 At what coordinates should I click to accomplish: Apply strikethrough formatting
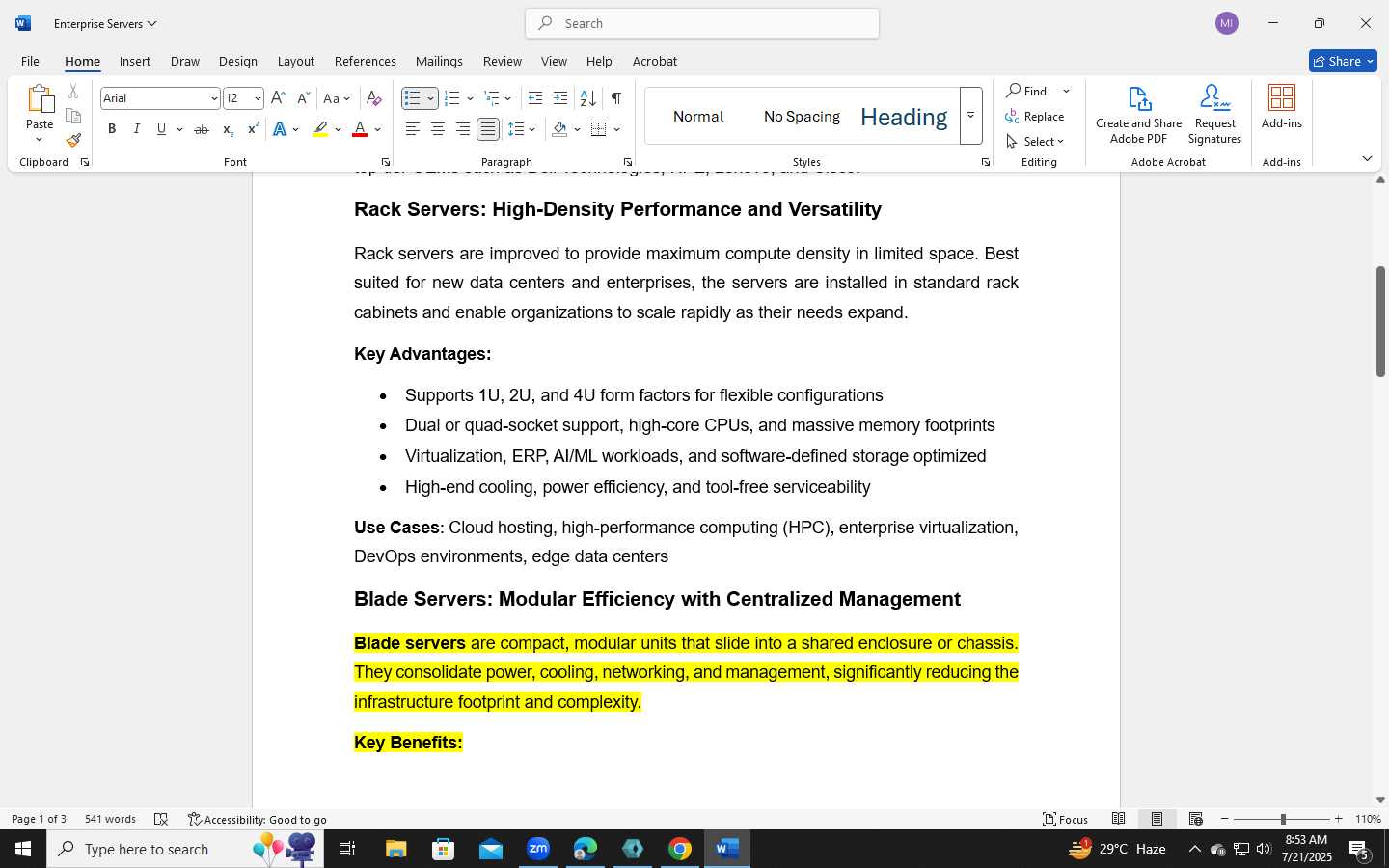click(x=202, y=129)
